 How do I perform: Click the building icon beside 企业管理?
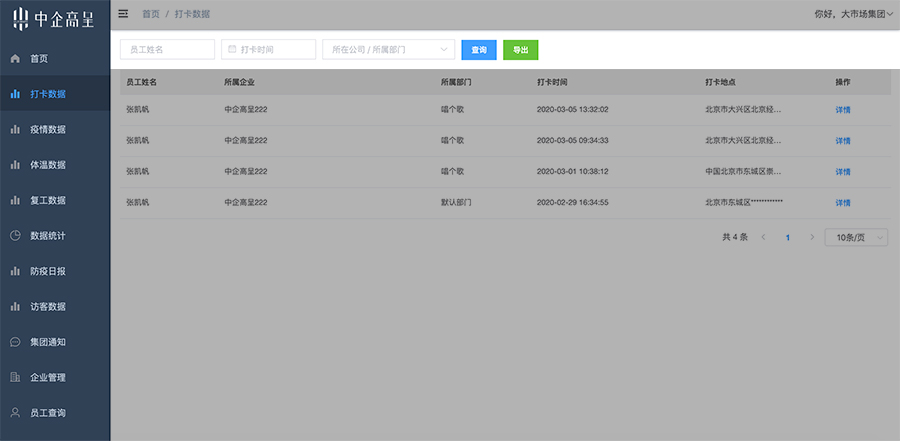(15, 378)
